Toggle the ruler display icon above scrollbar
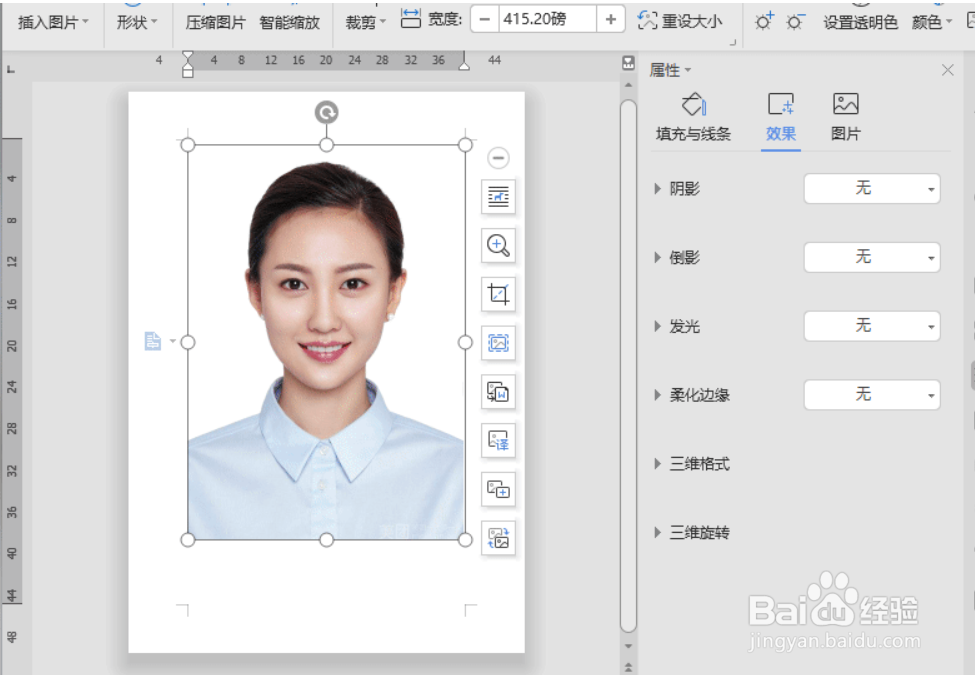Image resolution: width=975 pixels, height=675 pixels. pos(629,62)
